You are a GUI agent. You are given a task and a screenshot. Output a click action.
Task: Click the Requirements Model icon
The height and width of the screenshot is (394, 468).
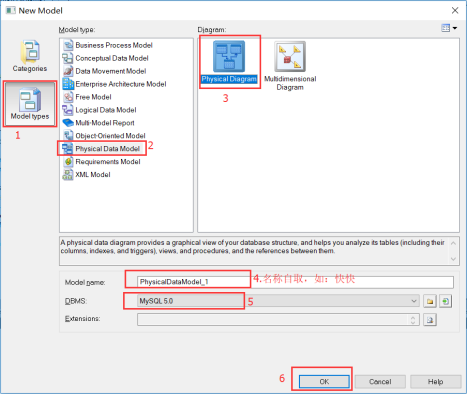click(x=68, y=162)
